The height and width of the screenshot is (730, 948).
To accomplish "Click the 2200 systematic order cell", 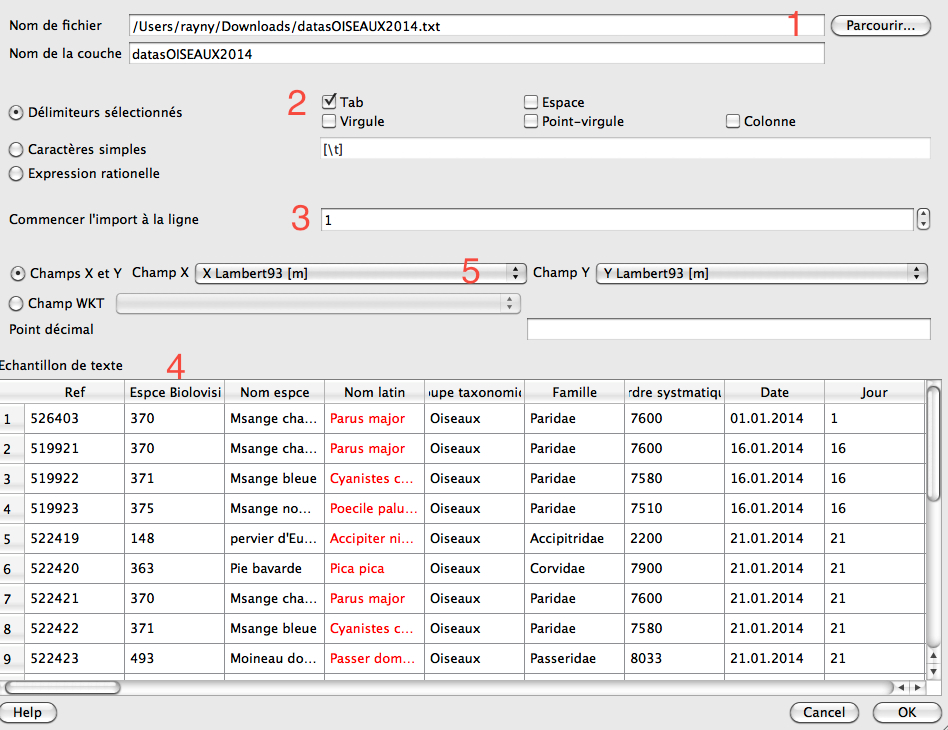I will tap(674, 538).
